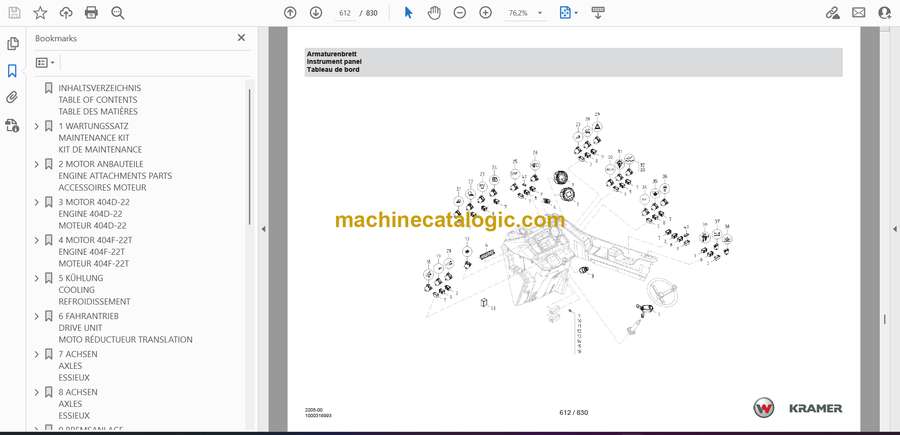900x435 pixels.
Task: Open the attachments paperclip panel
Action: 13,98
